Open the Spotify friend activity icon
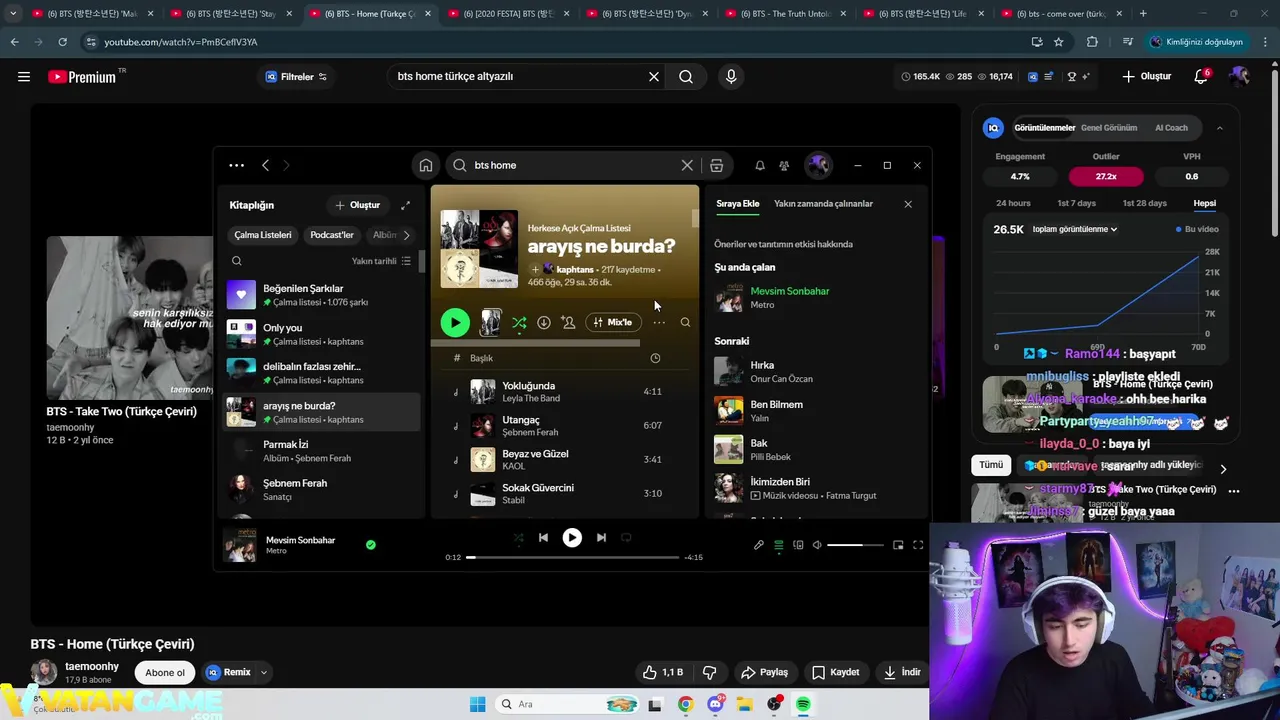The height and width of the screenshot is (720, 1280). [x=784, y=165]
